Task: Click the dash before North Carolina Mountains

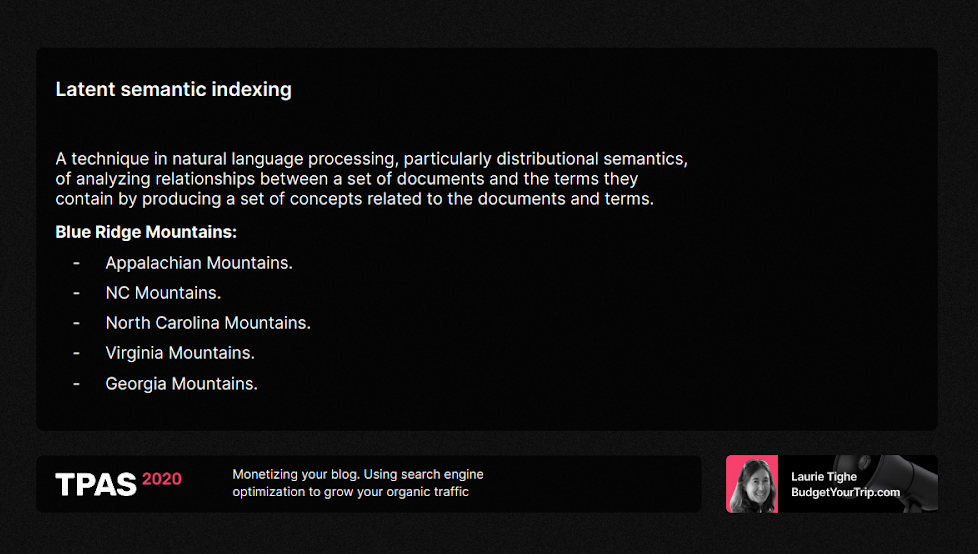Action: [76, 323]
